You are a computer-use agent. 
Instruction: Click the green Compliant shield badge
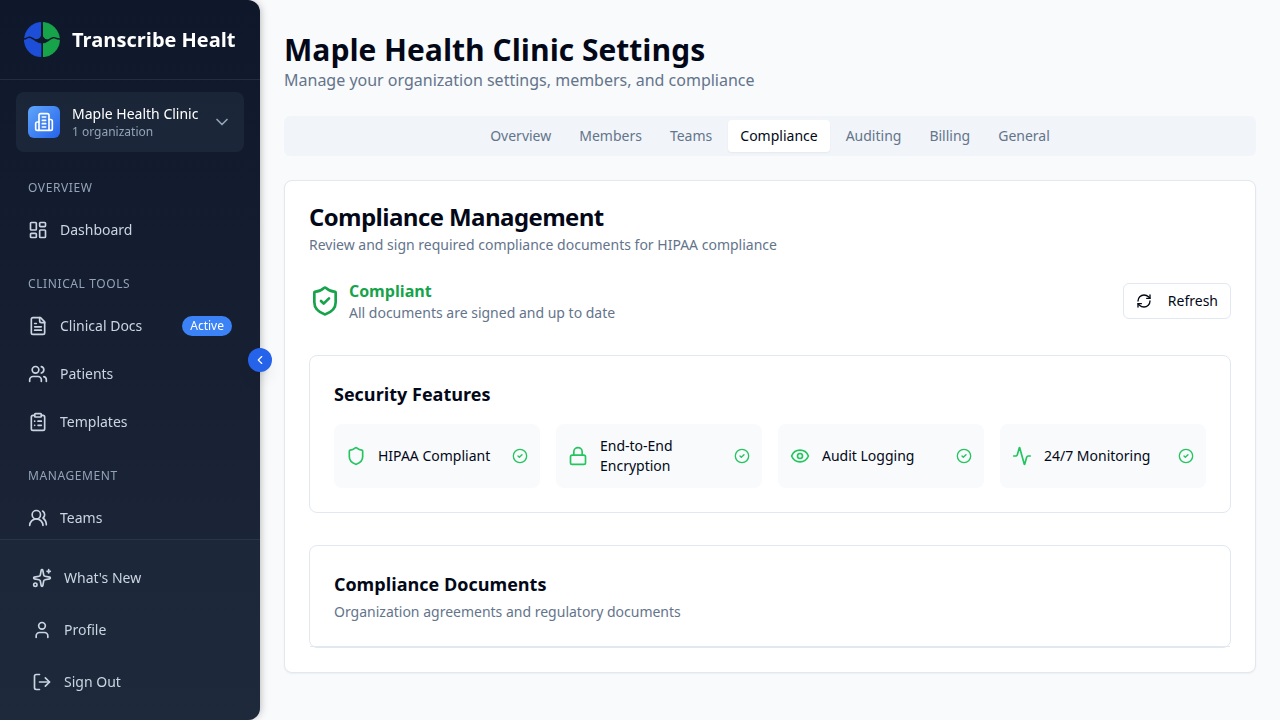tap(324, 300)
